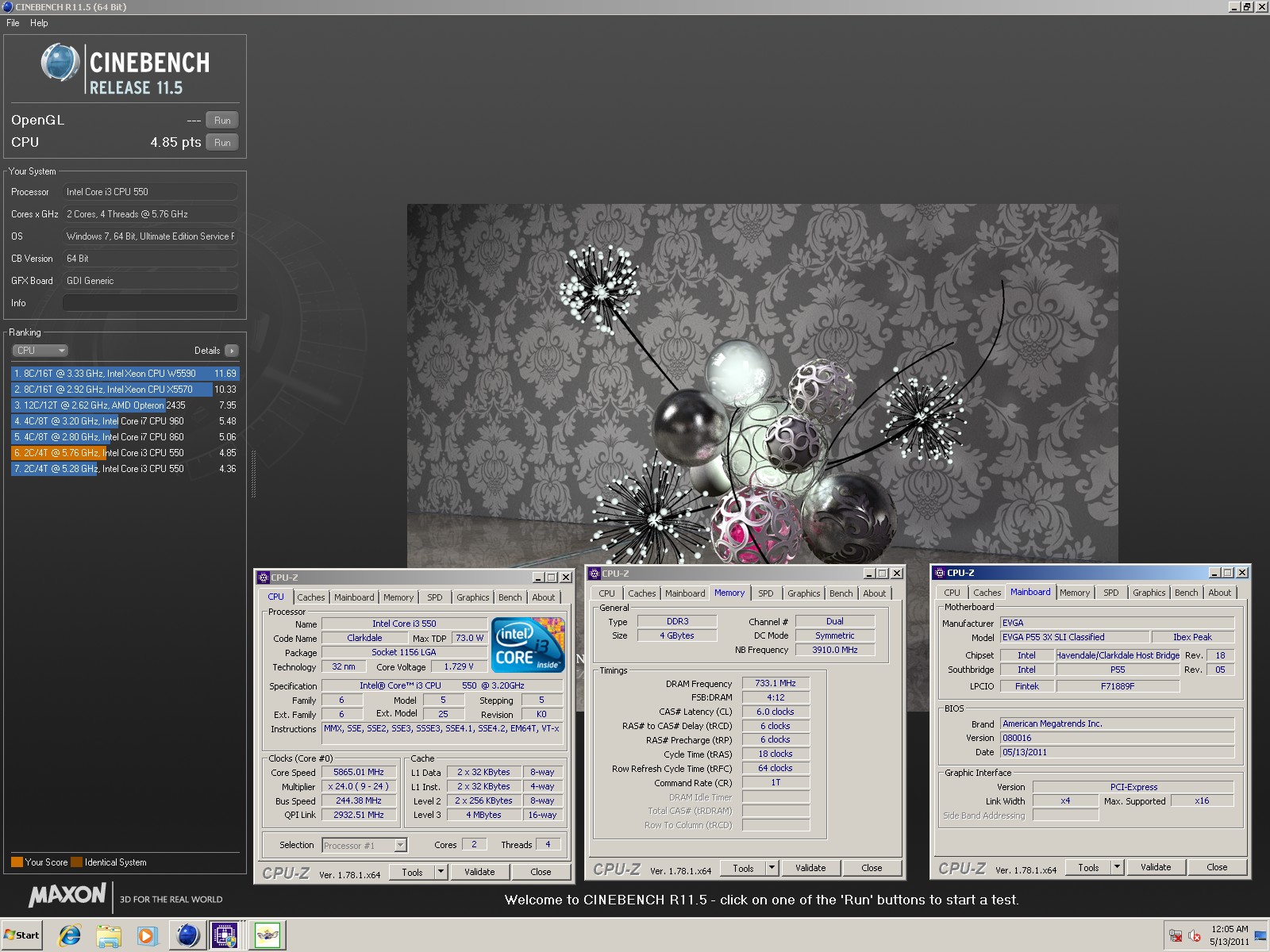This screenshot has height=952, width=1270.
Task: Switch to SPD tab in Memory-tab CPU-Z window
Action: 765,593
